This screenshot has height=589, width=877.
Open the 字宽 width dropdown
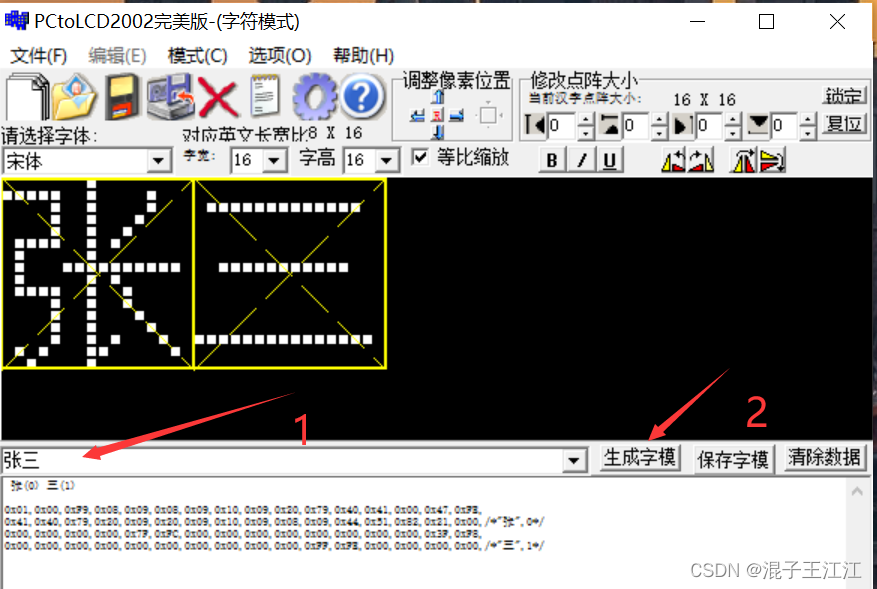pos(274,161)
